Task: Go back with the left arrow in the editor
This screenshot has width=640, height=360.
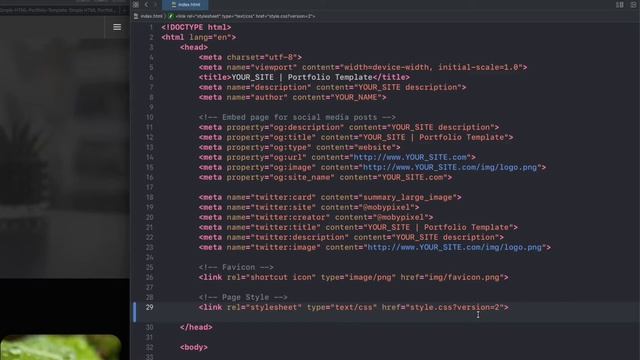Action: 147,4
